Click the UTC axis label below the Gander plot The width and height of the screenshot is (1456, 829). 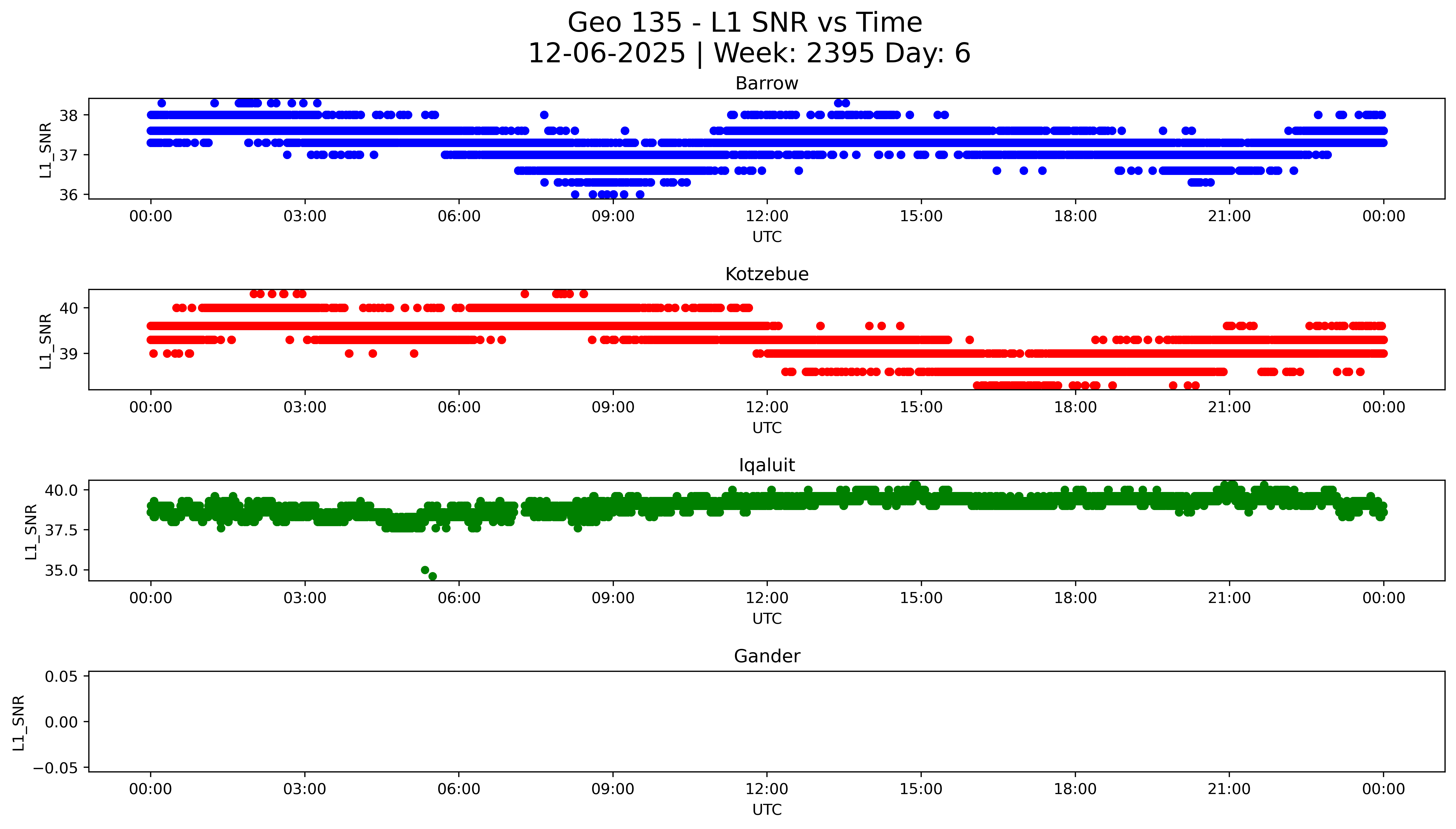point(766,810)
